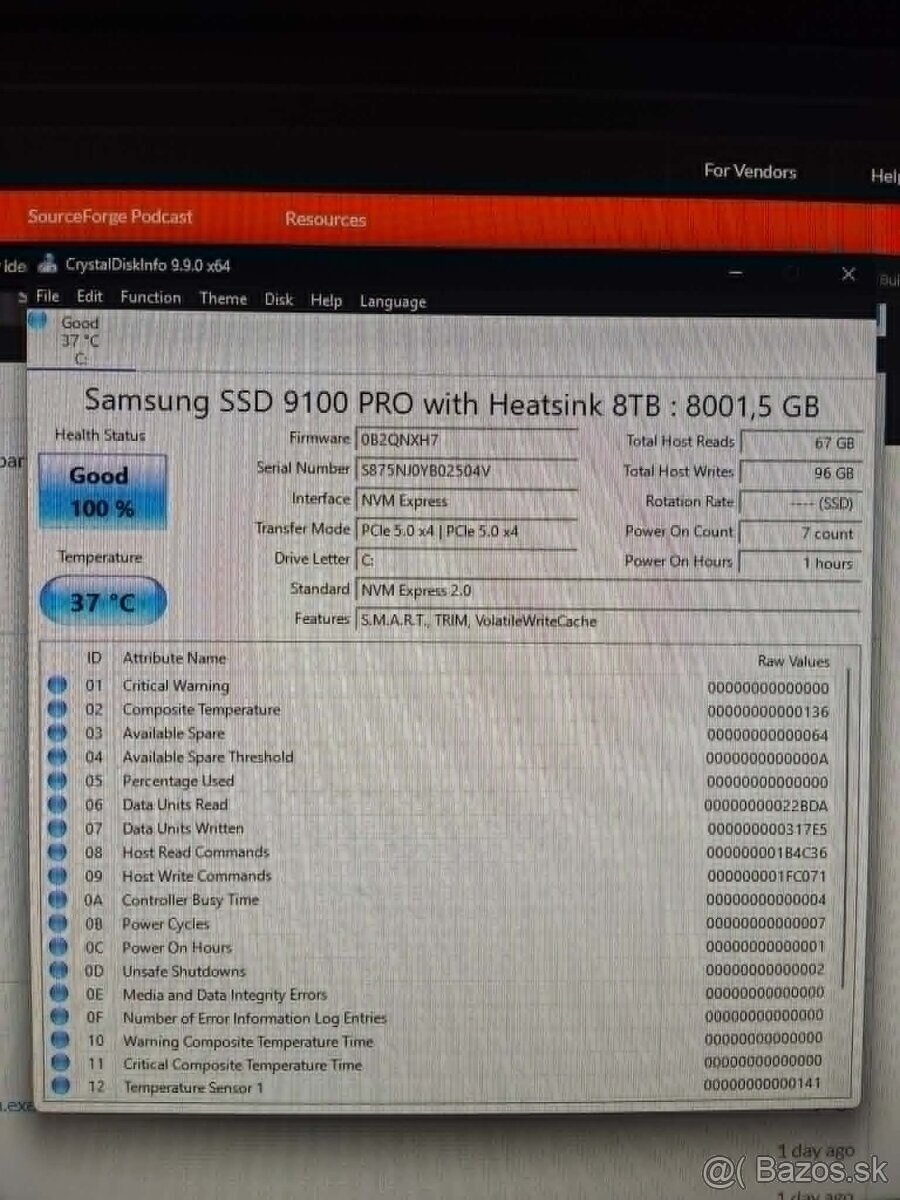This screenshot has height=1200, width=900.
Task: Open the Edit menu
Action: pyautogui.click(x=90, y=296)
